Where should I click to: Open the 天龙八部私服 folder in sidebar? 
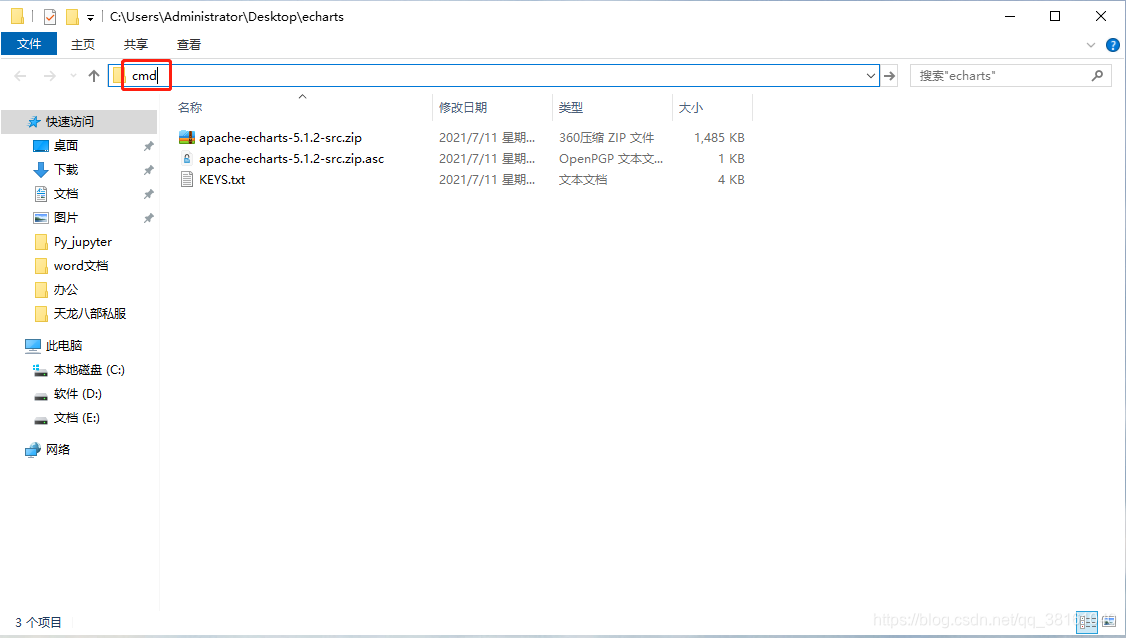point(89,313)
